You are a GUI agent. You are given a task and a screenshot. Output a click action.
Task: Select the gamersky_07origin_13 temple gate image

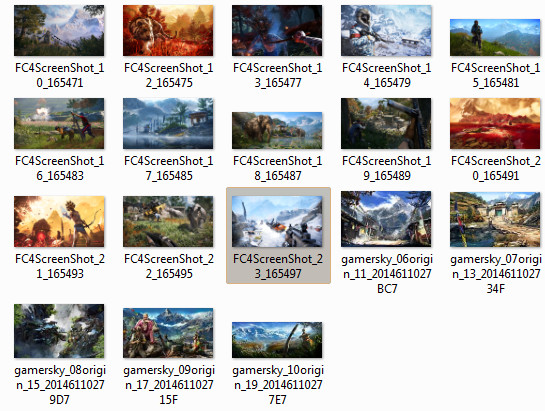coord(495,219)
